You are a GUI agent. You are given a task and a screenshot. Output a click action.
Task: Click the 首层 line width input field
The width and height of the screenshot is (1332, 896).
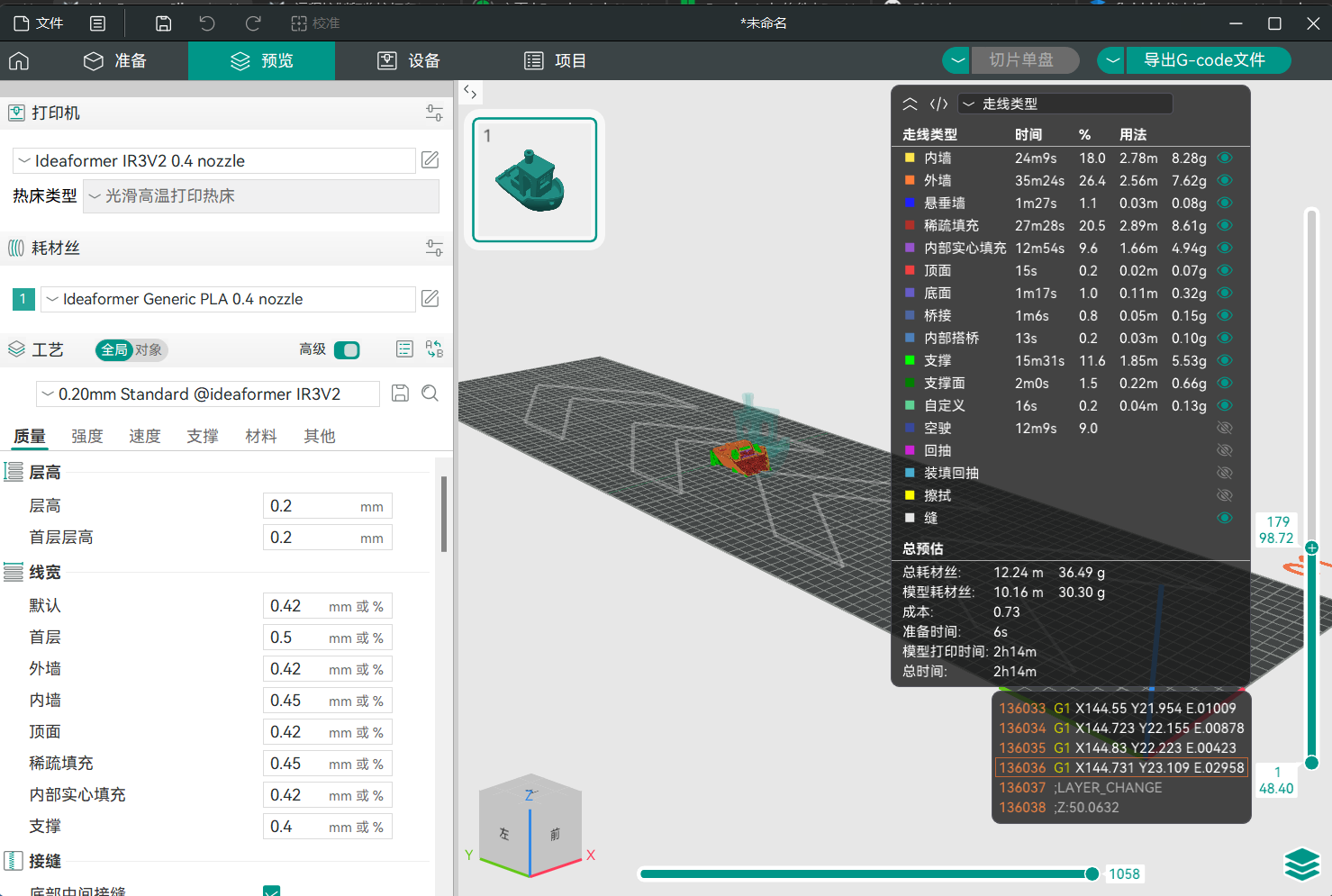tap(328, 638)
